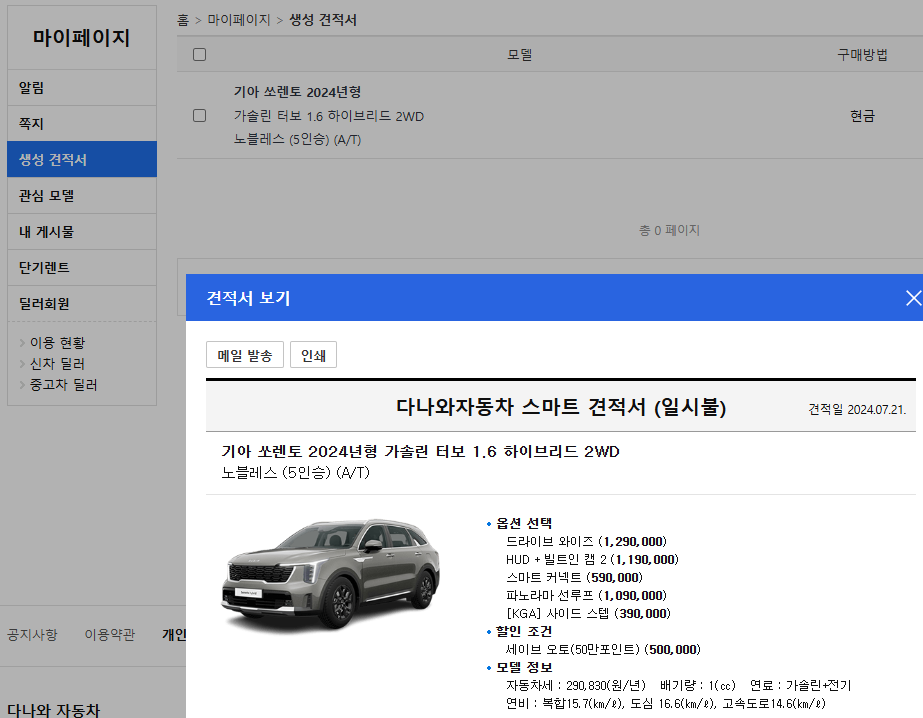
Task: Close the 견적서 보기 dialog
Action: tap(913, 298)
